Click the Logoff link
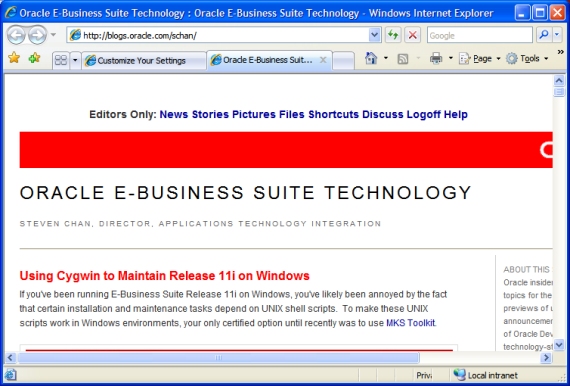The width and height of the screenshot is (570, 386). [x=424, y=114]
